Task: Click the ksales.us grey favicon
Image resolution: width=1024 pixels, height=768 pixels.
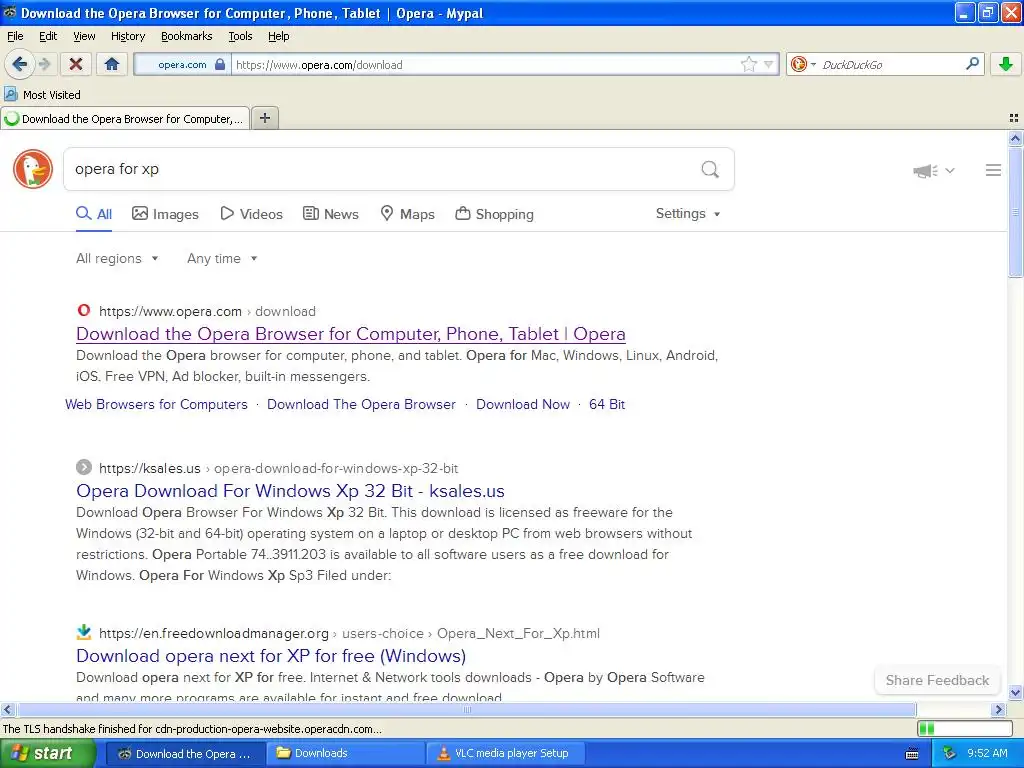Action: click(84, 467)
